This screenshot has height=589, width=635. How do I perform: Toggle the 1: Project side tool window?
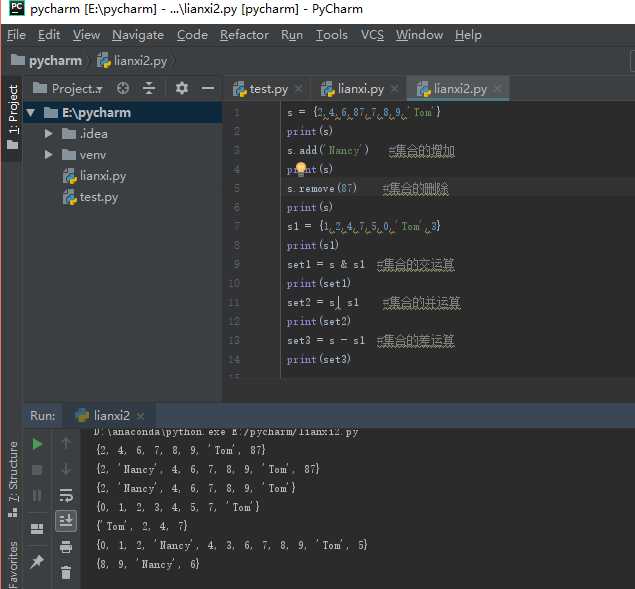(13, 117)
